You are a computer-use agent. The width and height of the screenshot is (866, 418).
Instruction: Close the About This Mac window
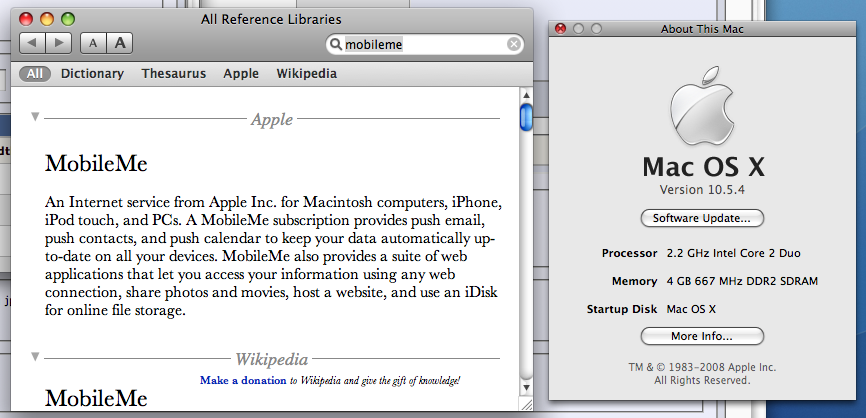tap(561, 29)
